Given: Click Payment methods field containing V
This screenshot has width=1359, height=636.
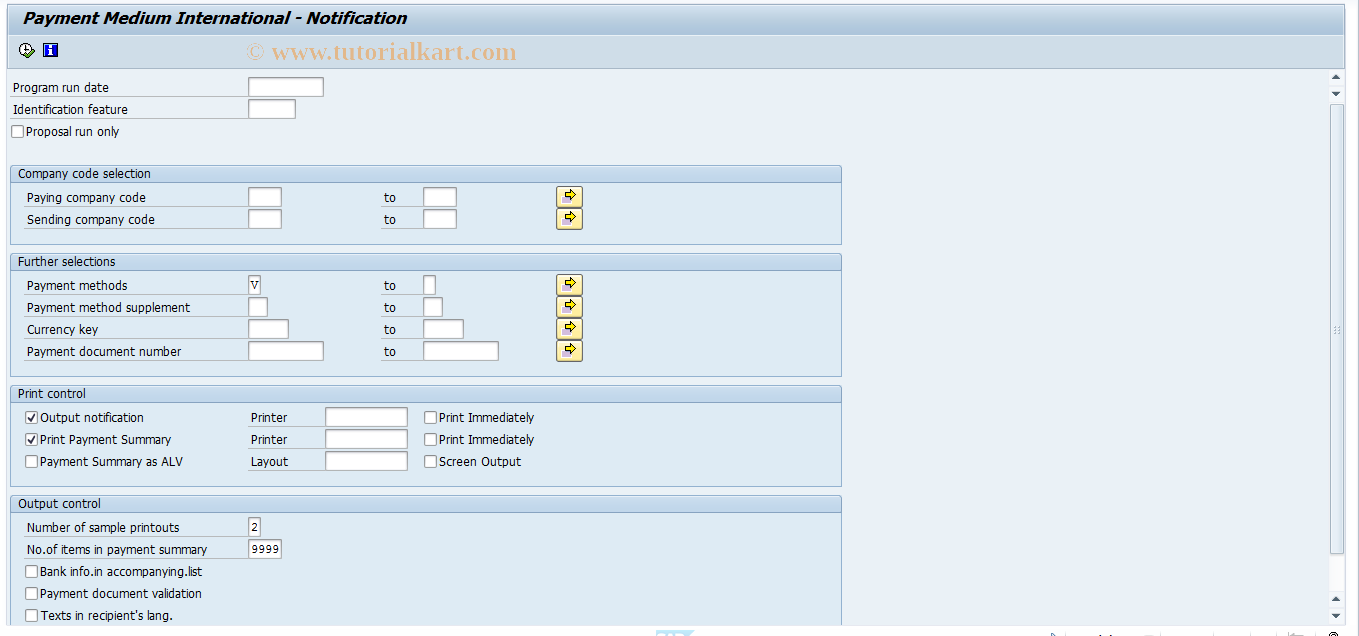Looking at the screenshot, I should point(254,285).
